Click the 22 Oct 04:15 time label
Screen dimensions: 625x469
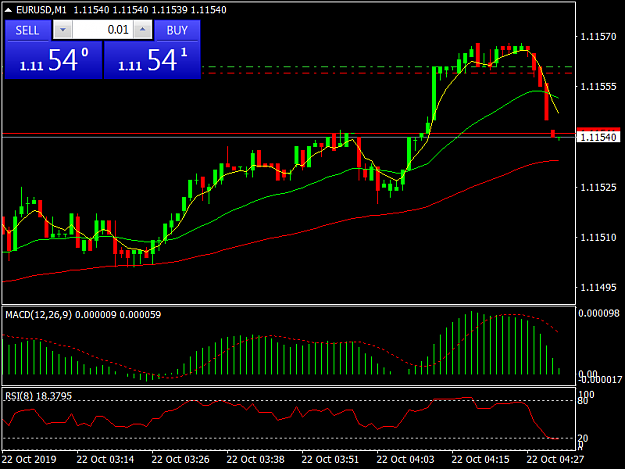[480, 459]
